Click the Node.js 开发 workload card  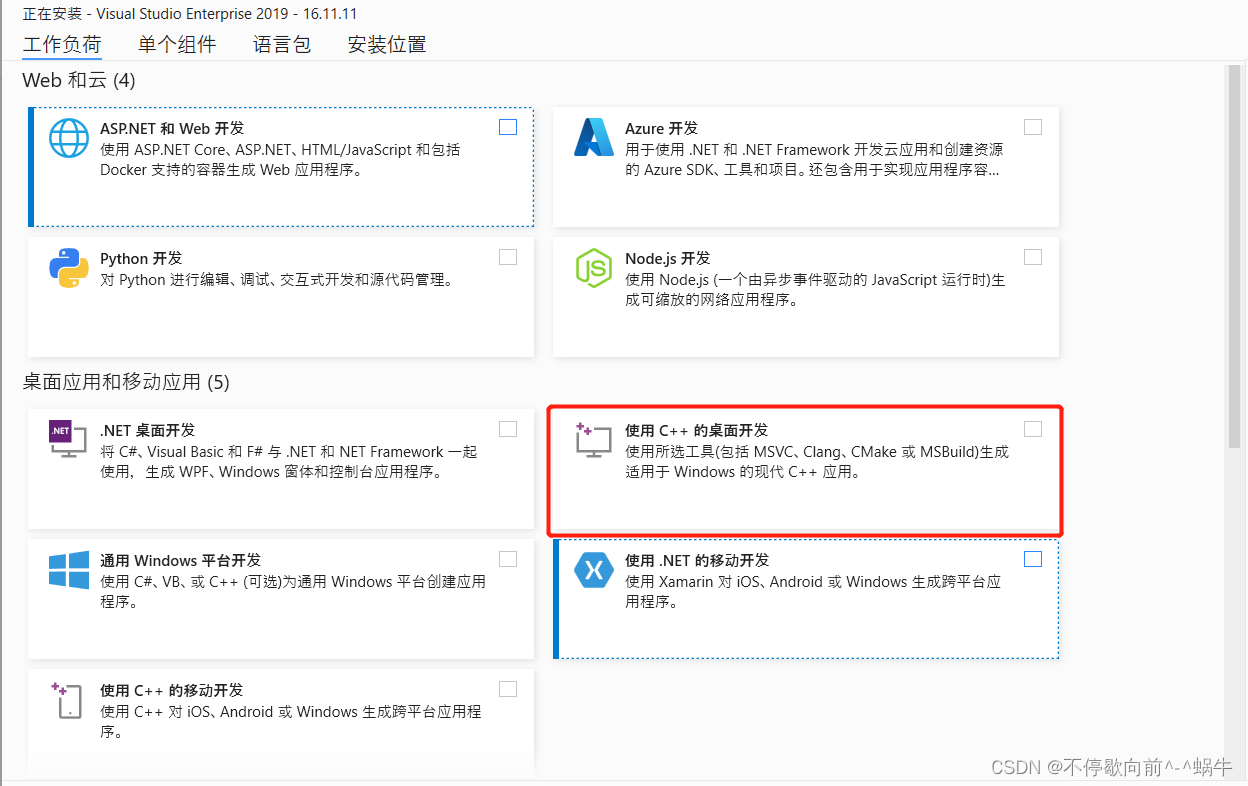coord(805,295)
